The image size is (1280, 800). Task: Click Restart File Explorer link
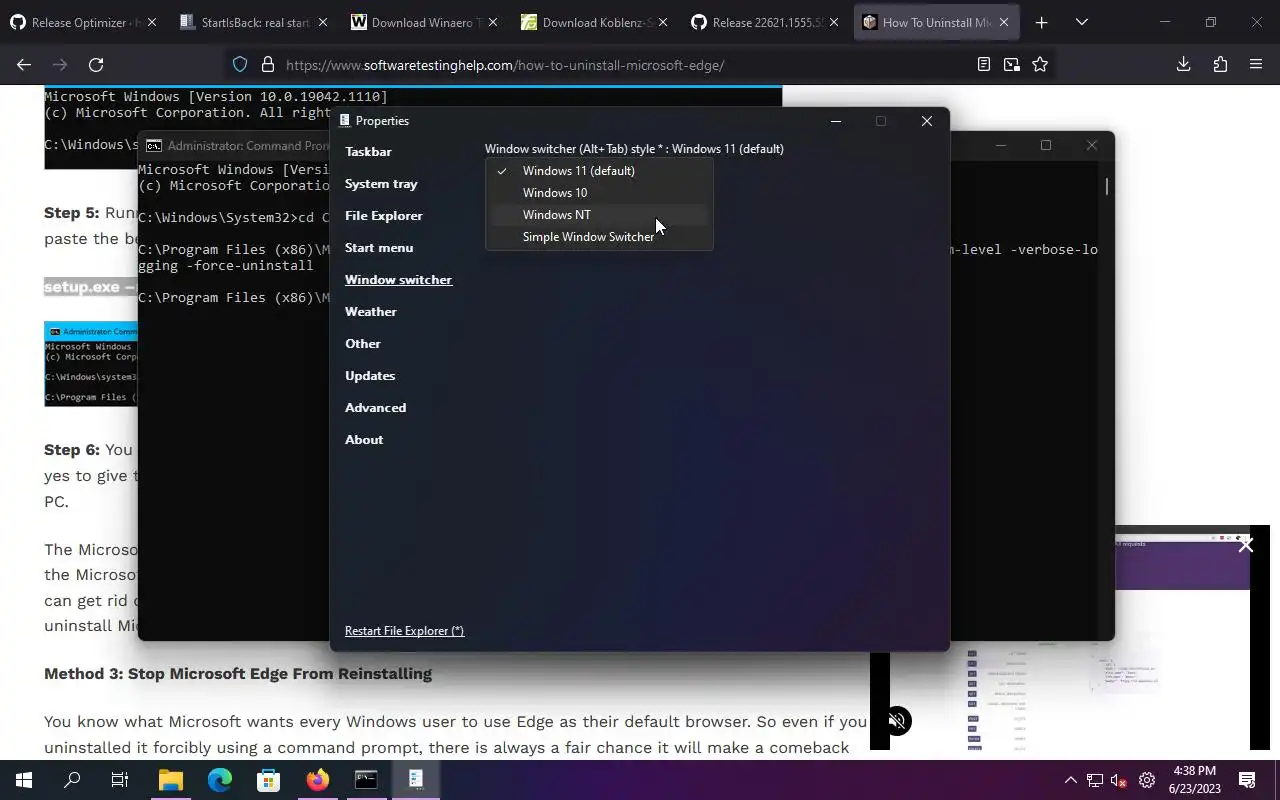click(404, 631)
